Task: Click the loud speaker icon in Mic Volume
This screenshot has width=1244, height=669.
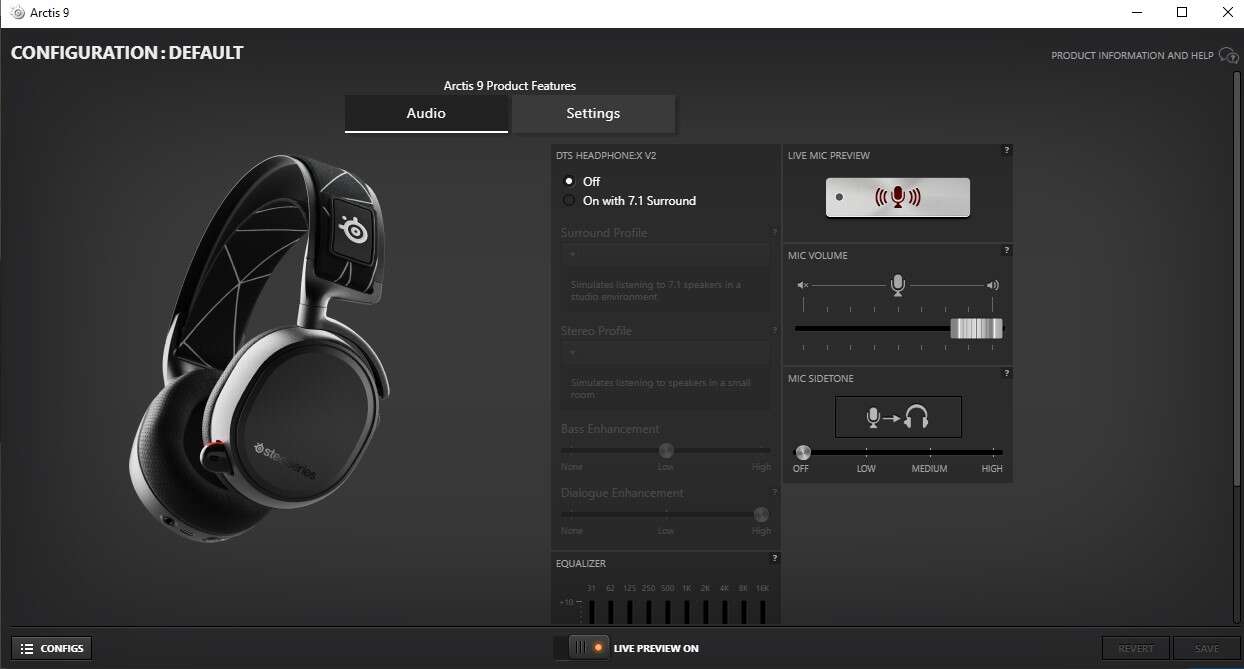Action: pyautogui.click(x=992, y=285)
